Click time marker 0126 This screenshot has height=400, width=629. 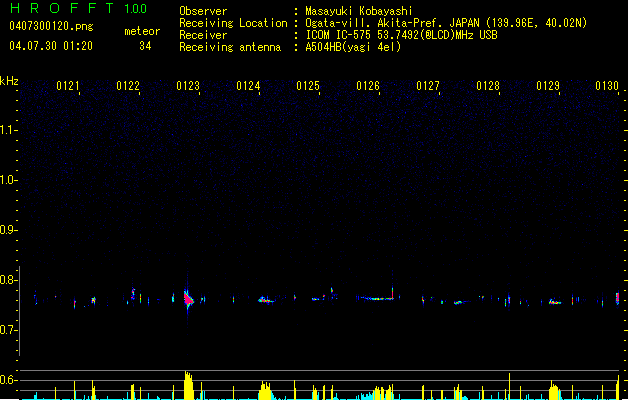[368, 86]
